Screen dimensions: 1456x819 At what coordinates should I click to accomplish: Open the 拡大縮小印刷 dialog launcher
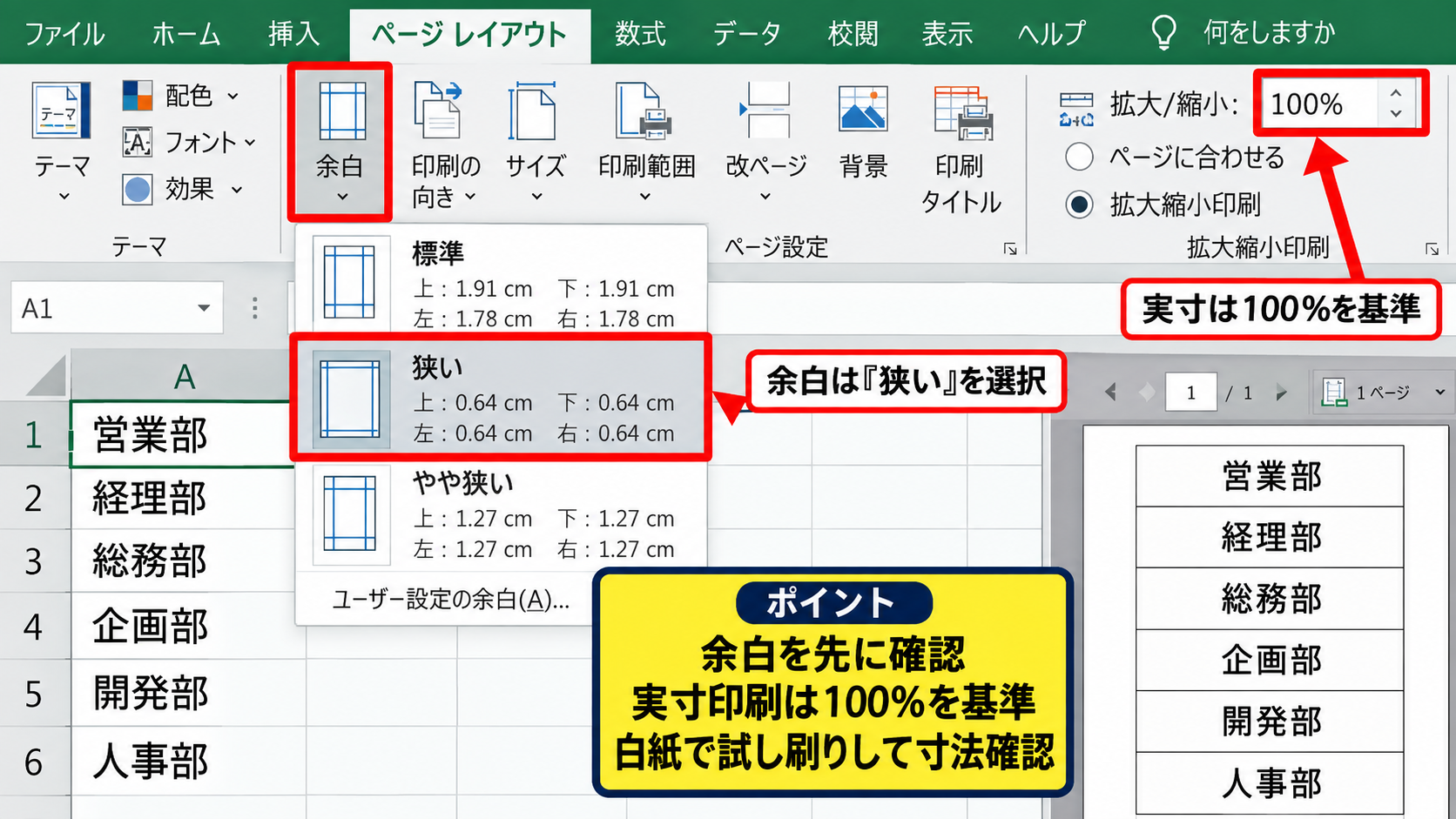[x=1432, y=249]
